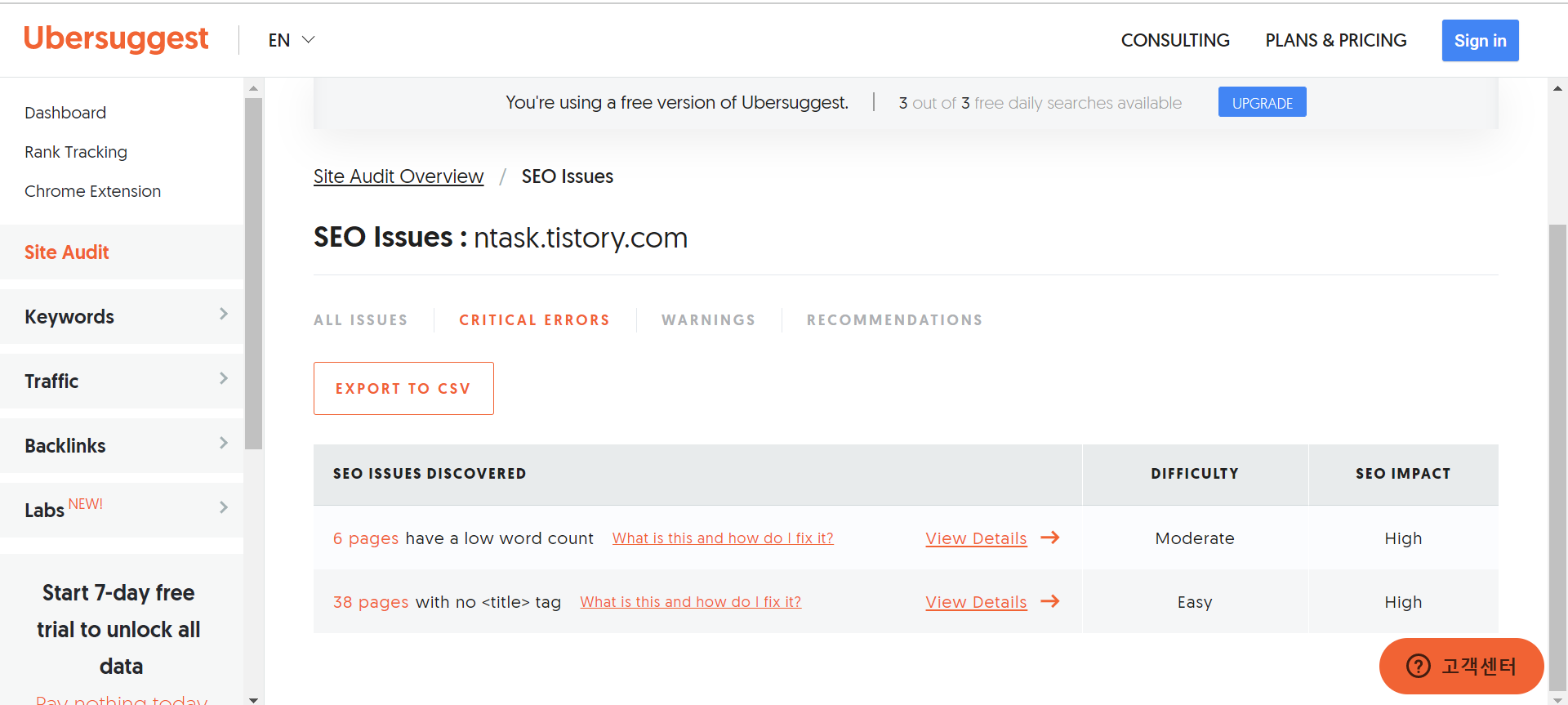Open the EN language dropdown
Viewport: 1568px width, 705px height.
click(x=292, y=40)
